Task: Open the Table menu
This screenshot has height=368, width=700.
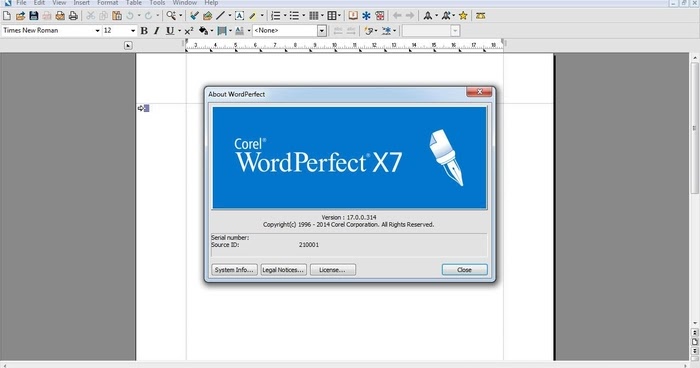Action: point(133,3)
